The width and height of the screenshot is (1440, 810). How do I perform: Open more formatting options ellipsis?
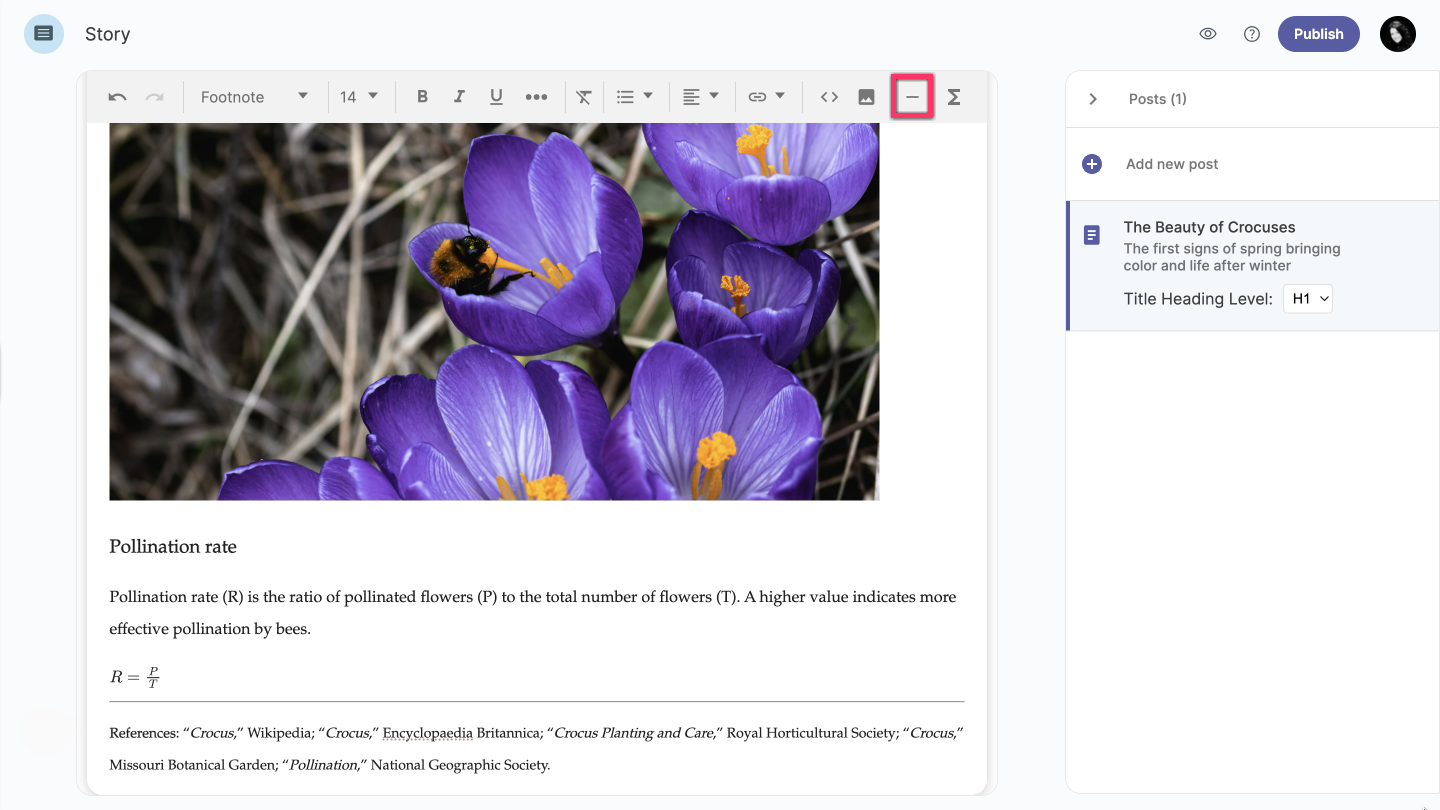pos(536,97)
